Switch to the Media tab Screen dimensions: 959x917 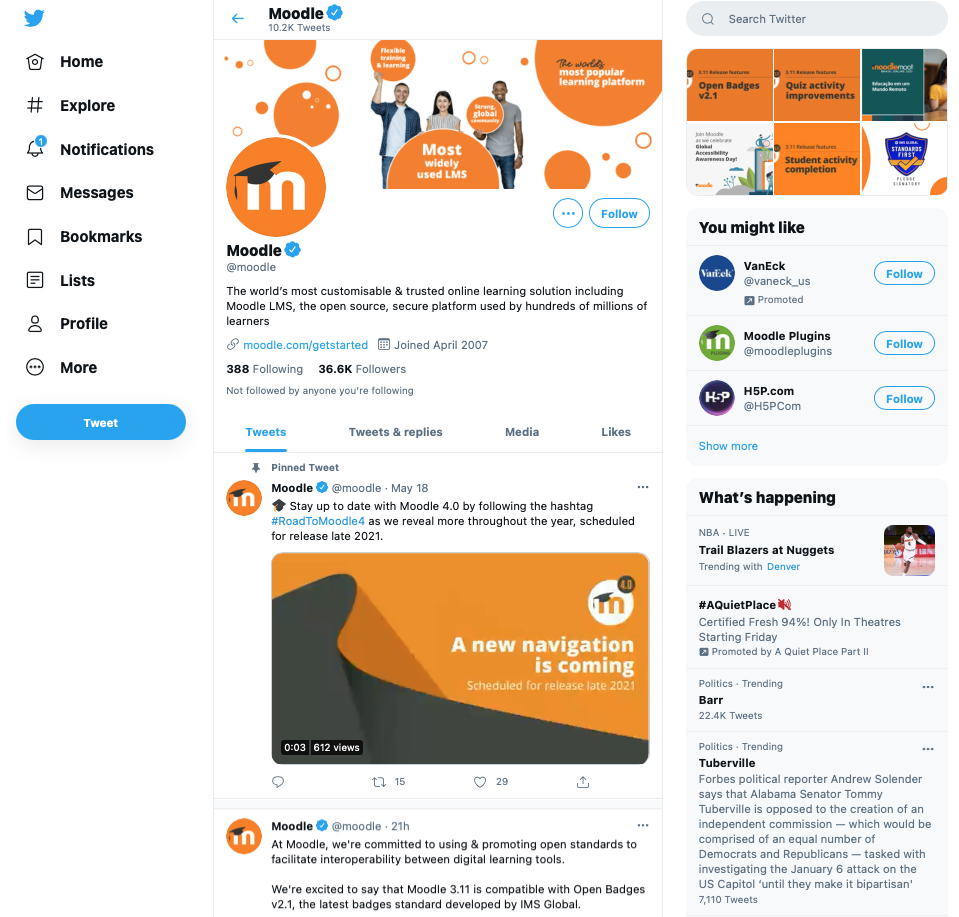(522, 432)
